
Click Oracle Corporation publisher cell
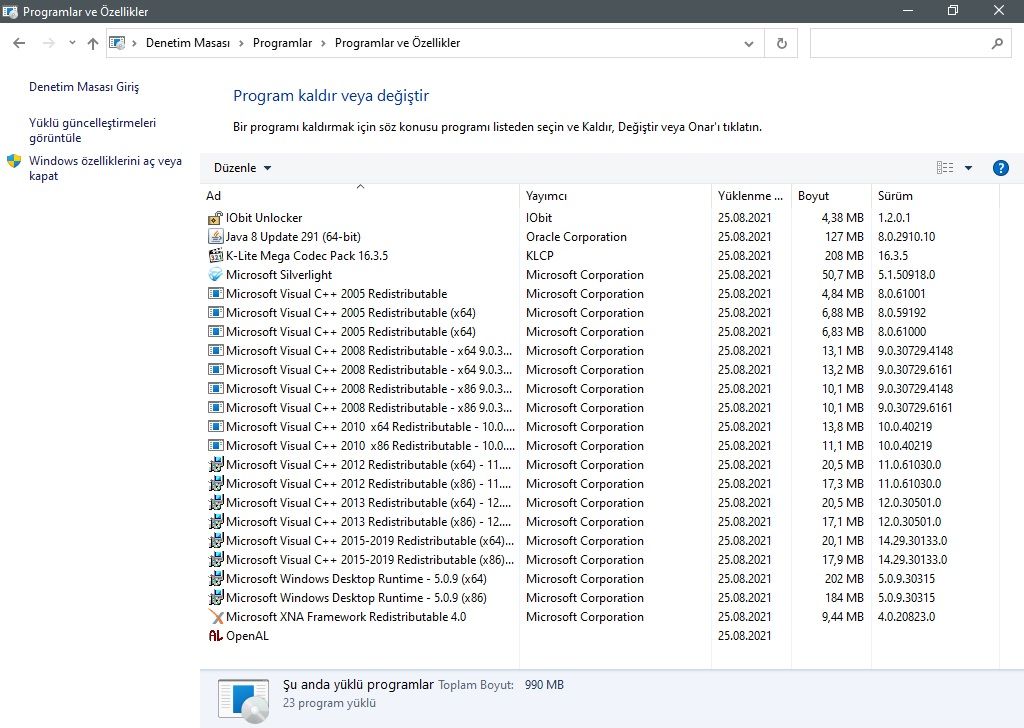576,237
